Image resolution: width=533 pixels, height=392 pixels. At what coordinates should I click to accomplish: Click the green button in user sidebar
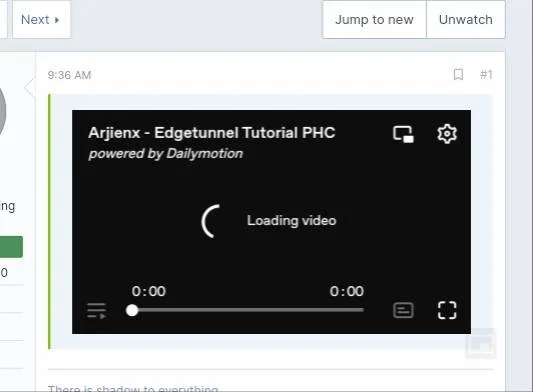(x=11, y=247)
